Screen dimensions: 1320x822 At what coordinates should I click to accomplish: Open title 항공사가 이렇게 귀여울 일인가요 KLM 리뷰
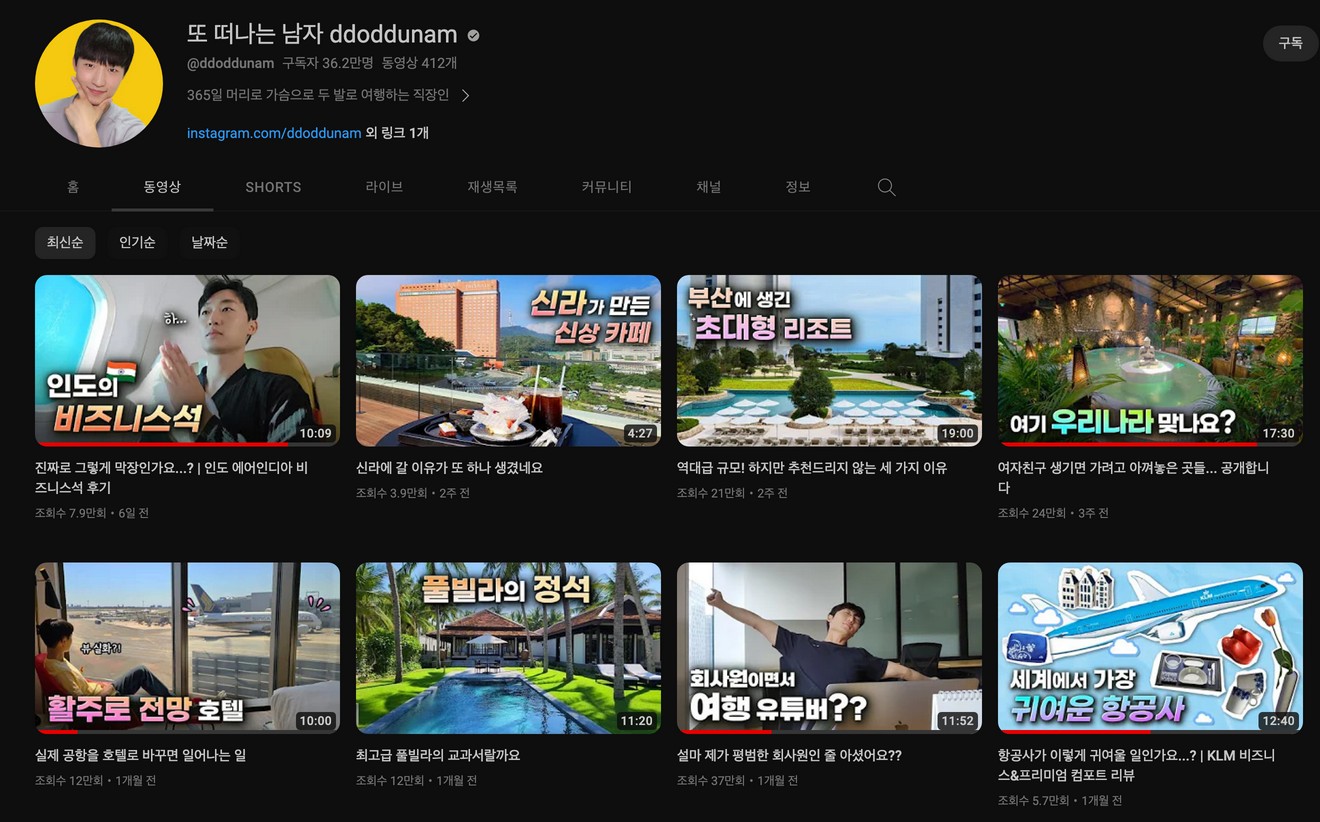tap(1136, 765)
